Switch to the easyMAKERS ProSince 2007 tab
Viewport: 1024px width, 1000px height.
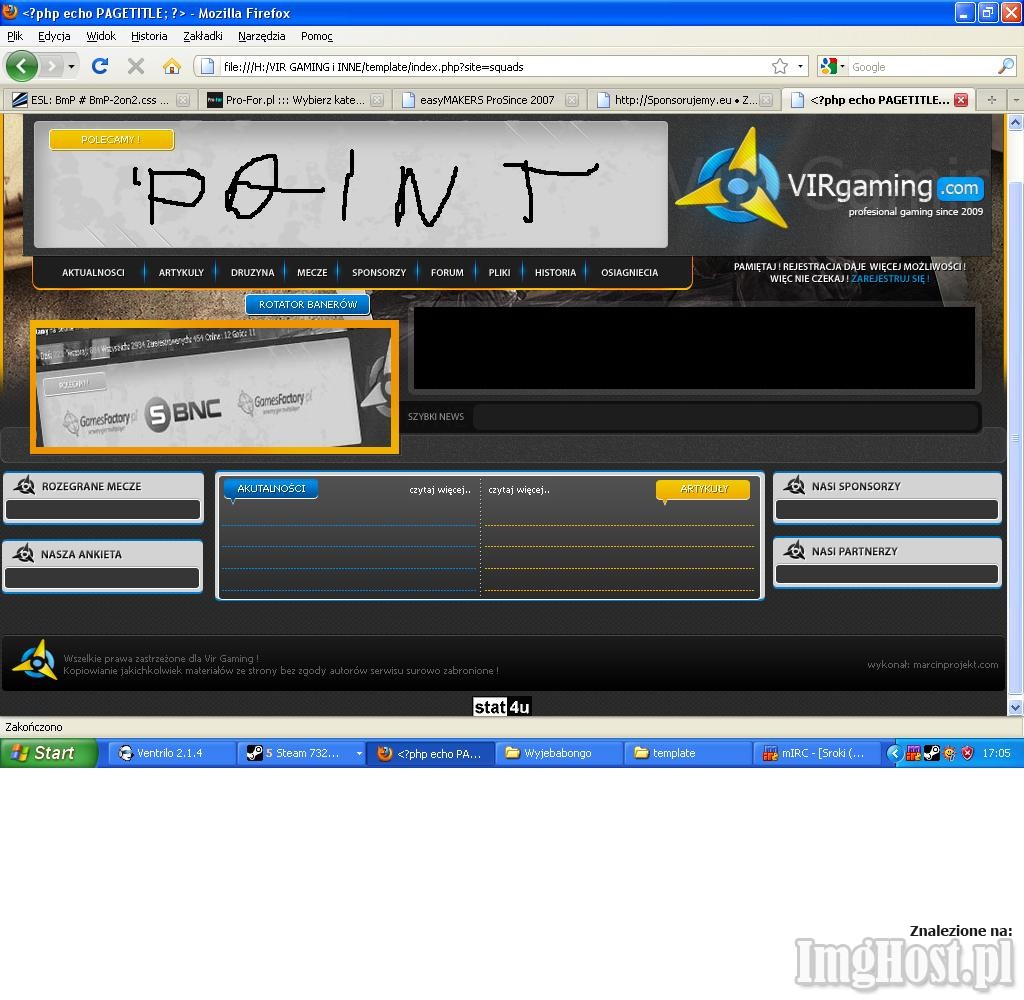pos(489,100)
